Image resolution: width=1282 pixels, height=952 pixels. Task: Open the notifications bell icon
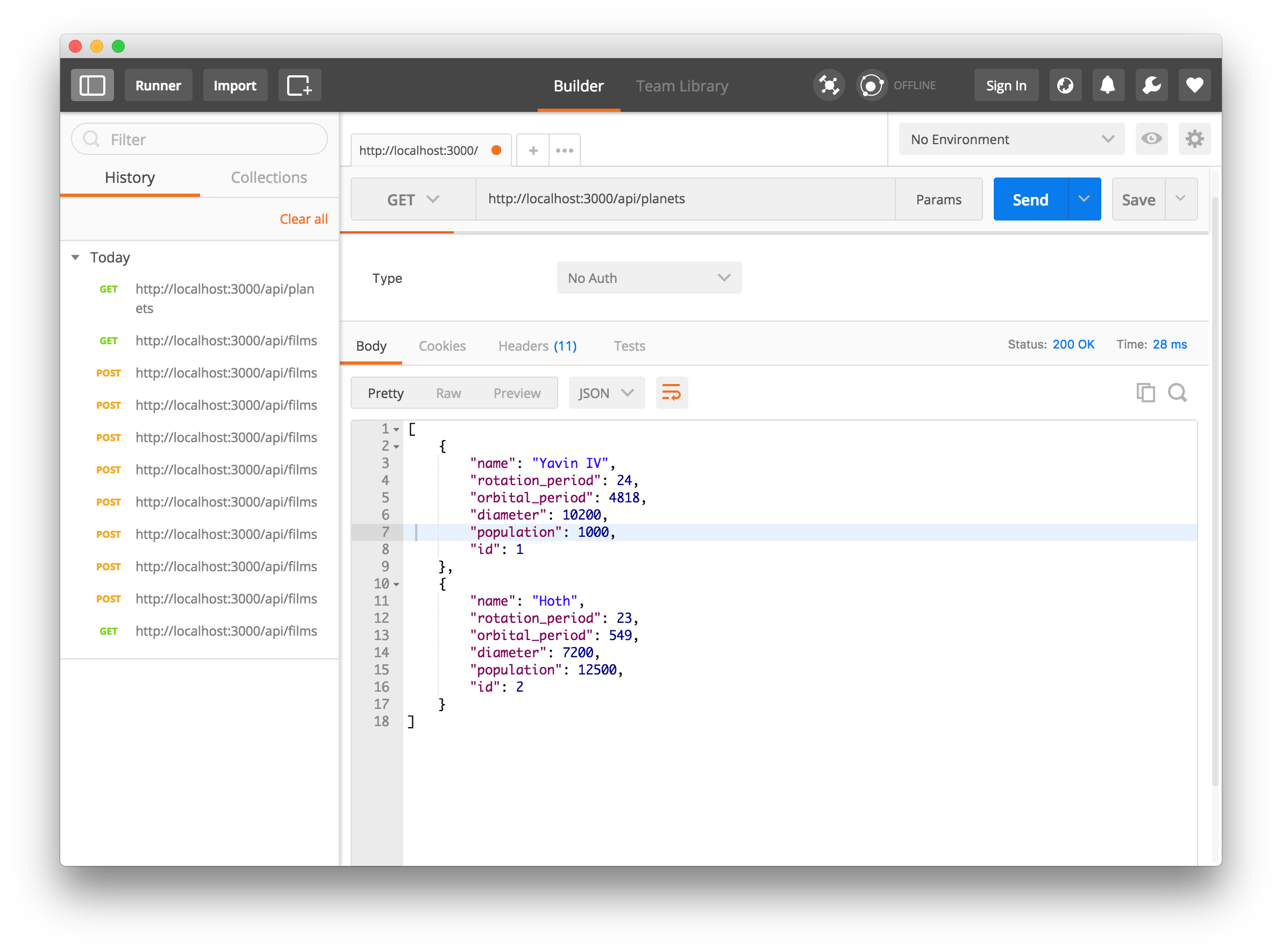(1107, 86)
